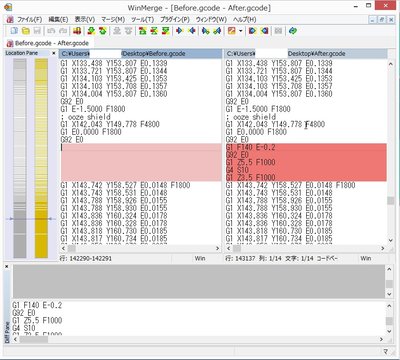Copy difference to left icon
The height and width of the screenshot is (360, 400).
[191, 31]
